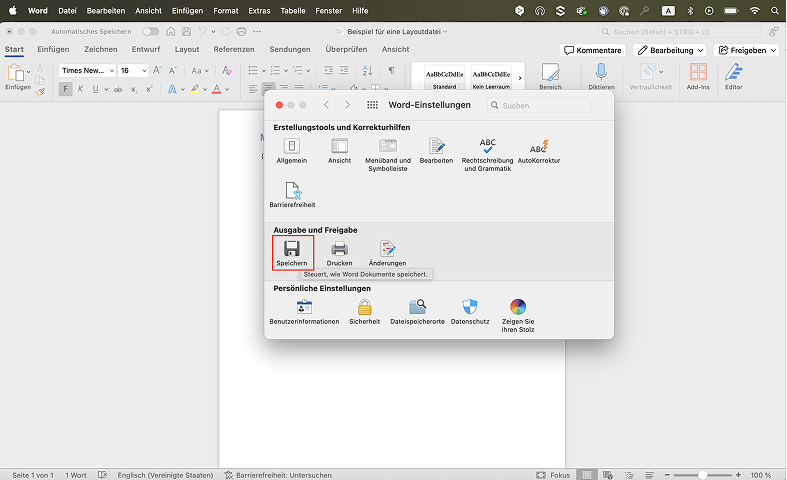Open the Bereich styles pane

550,76
